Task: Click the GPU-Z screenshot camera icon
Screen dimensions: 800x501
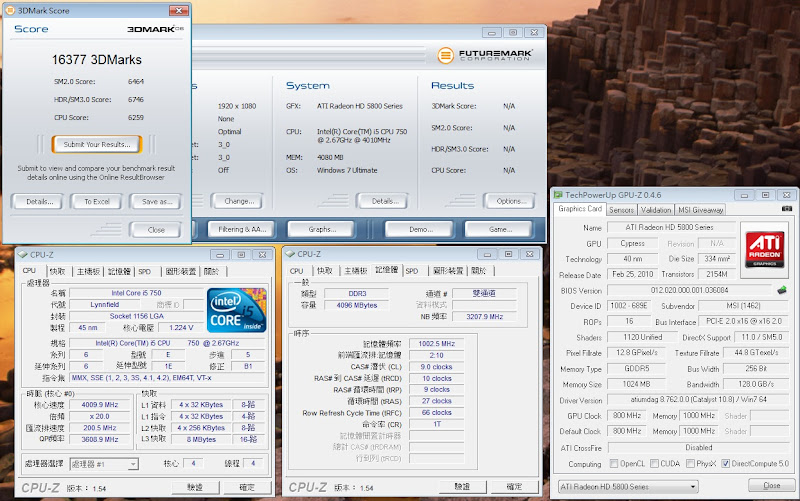Action: pos(787,209)
